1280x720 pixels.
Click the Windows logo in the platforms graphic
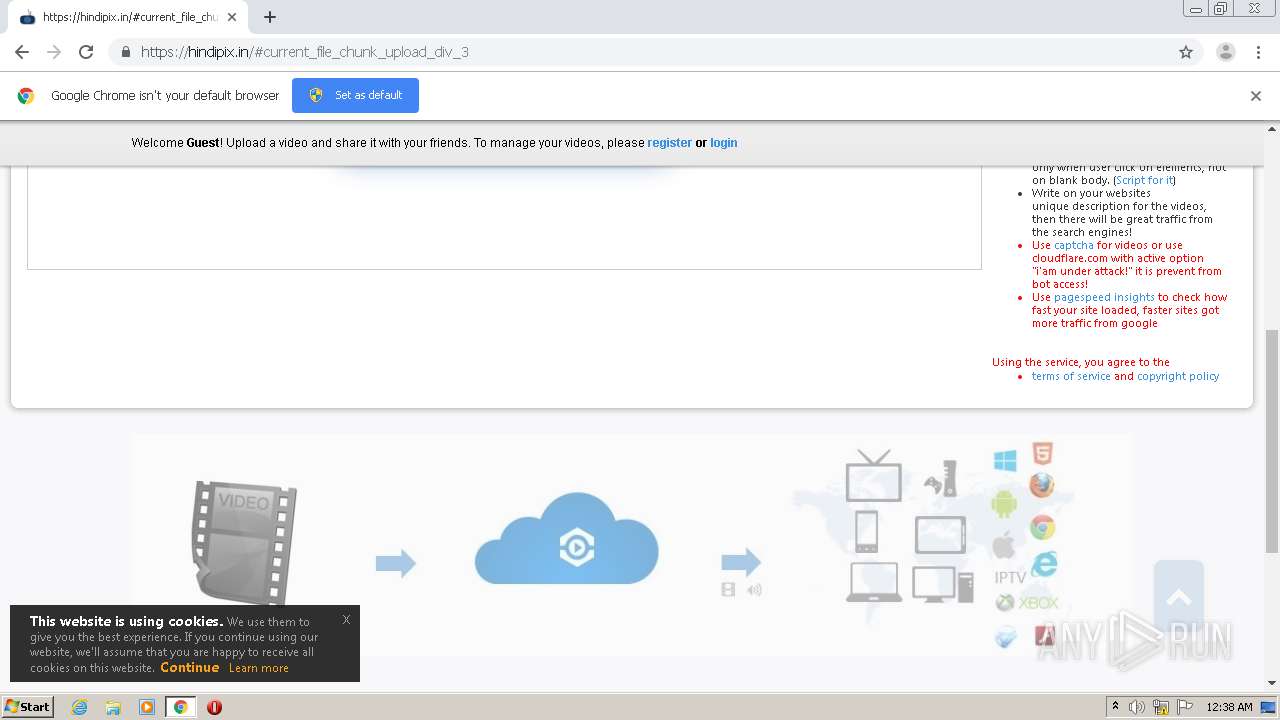[1005, 460]
